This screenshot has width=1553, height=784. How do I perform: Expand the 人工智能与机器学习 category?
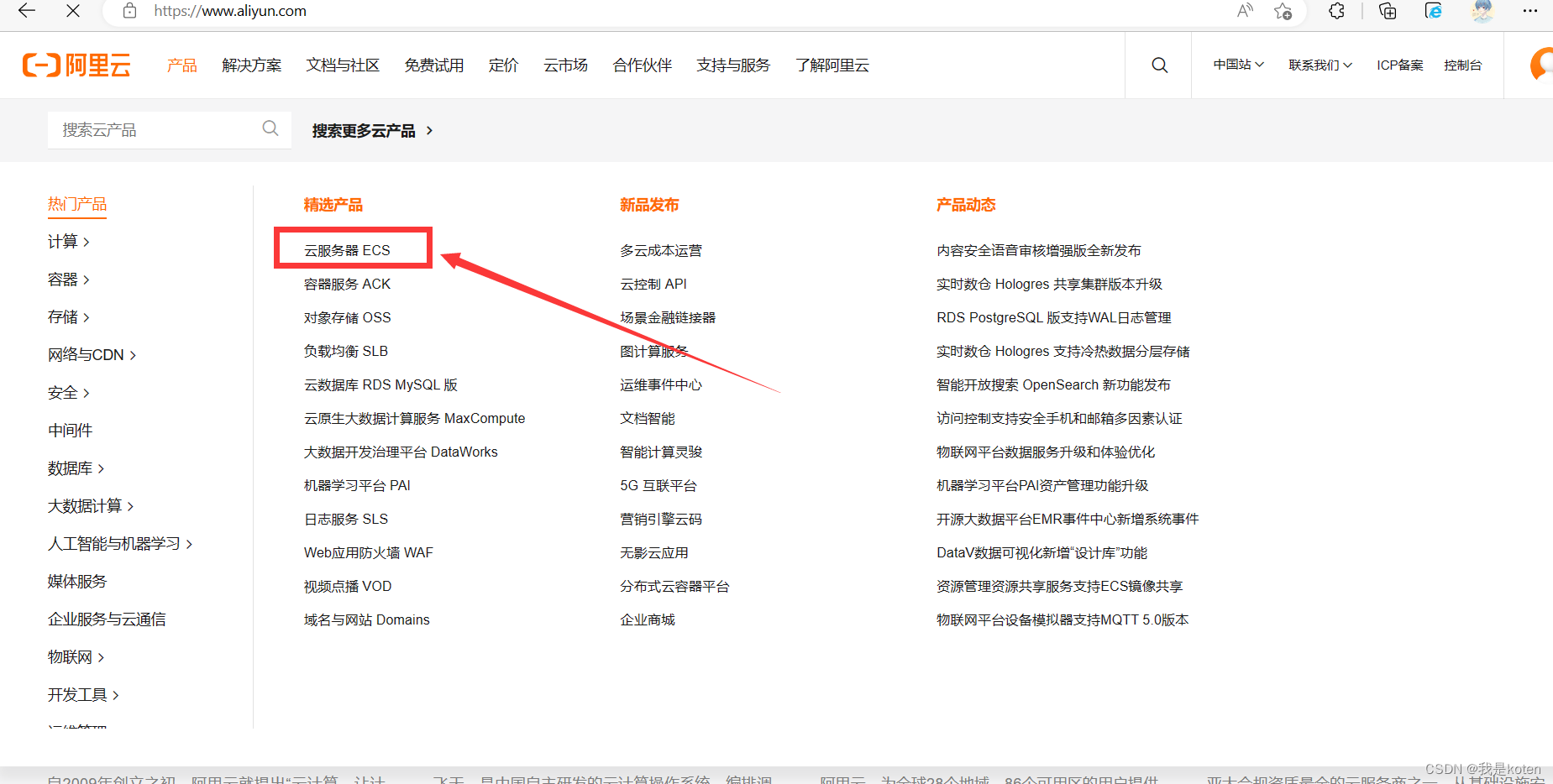[x=121, y=544]
